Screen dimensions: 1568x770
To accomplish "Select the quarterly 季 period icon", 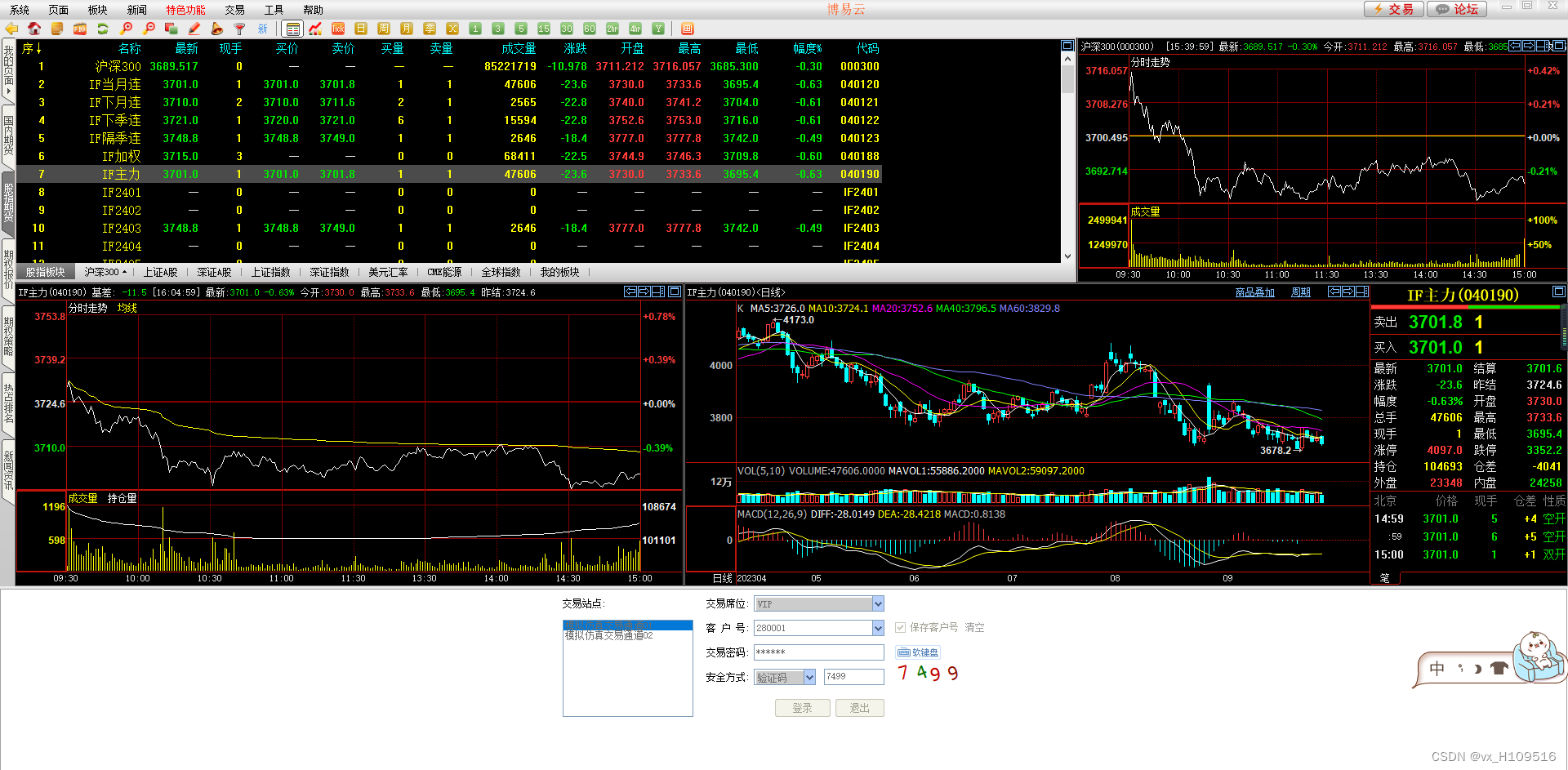I will tap(430, 29).
